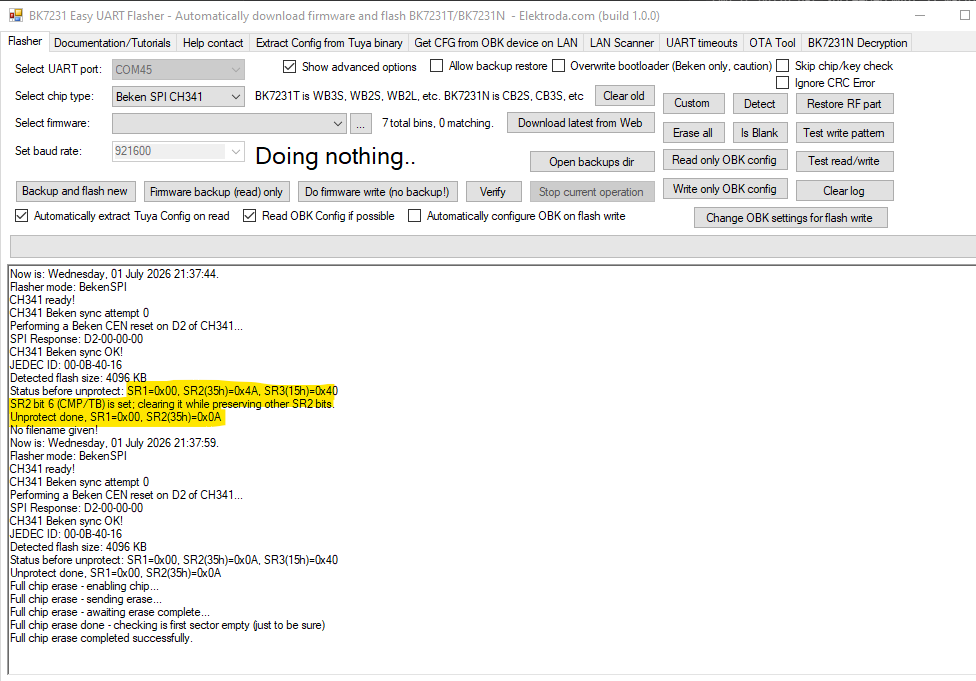Image resolution: width=976 pixels, height=681 pixels.
Task: Expand the Select firmware dropdown
Action: (x=229, y=123)
